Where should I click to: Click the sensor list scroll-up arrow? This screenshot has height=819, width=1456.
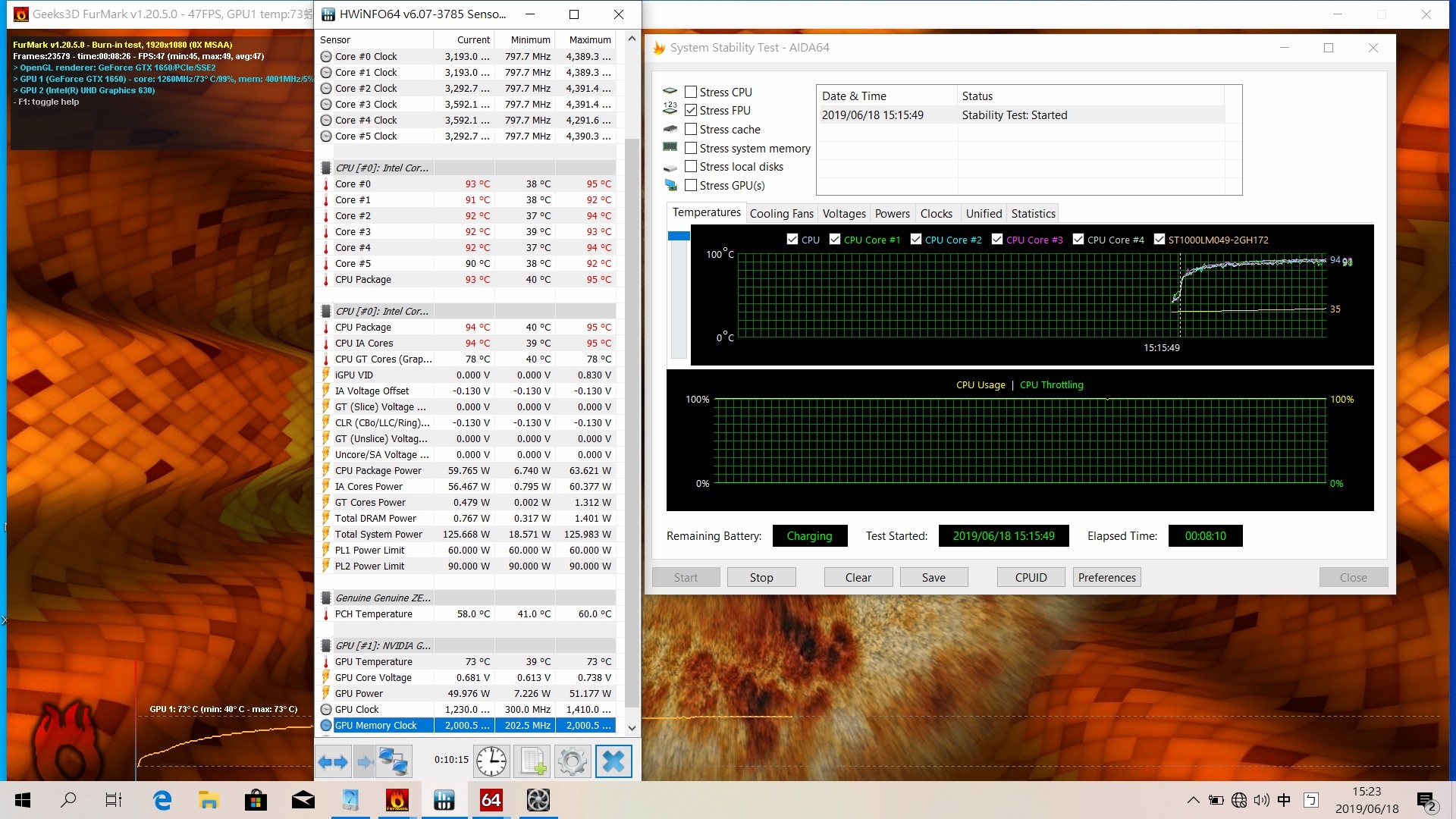(x=632, y=39)
